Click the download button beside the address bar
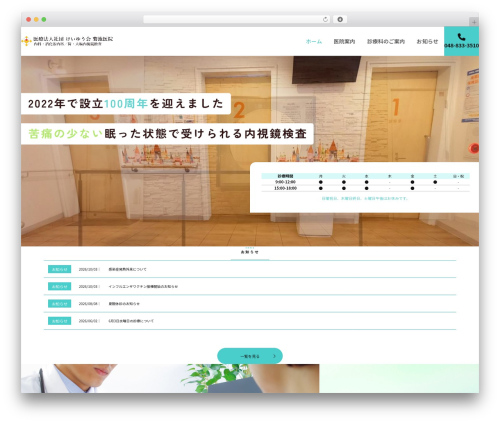This screenshot has height=423, width=500. click(x=340, y=19)
